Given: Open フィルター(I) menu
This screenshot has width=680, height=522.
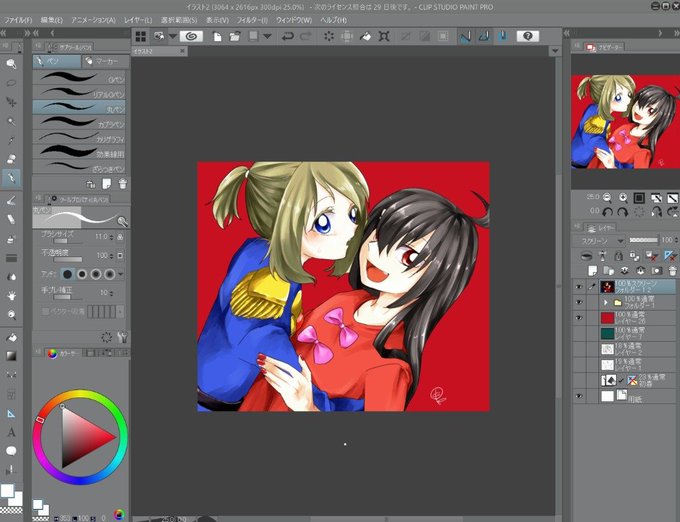Looking at the screenshot, I should click(x=252, y=20).
